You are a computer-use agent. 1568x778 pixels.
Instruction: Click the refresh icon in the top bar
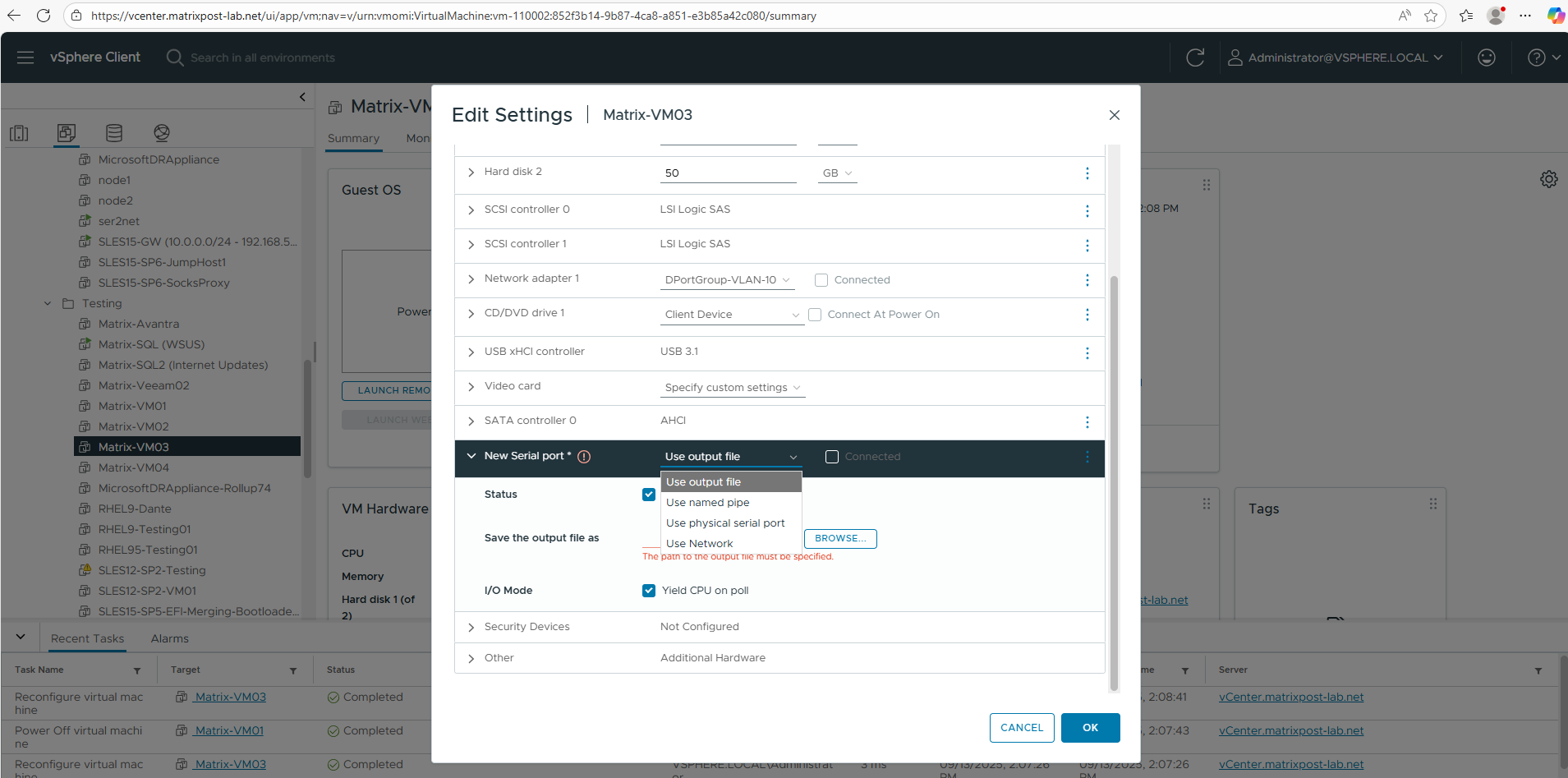pos(1195,58)
